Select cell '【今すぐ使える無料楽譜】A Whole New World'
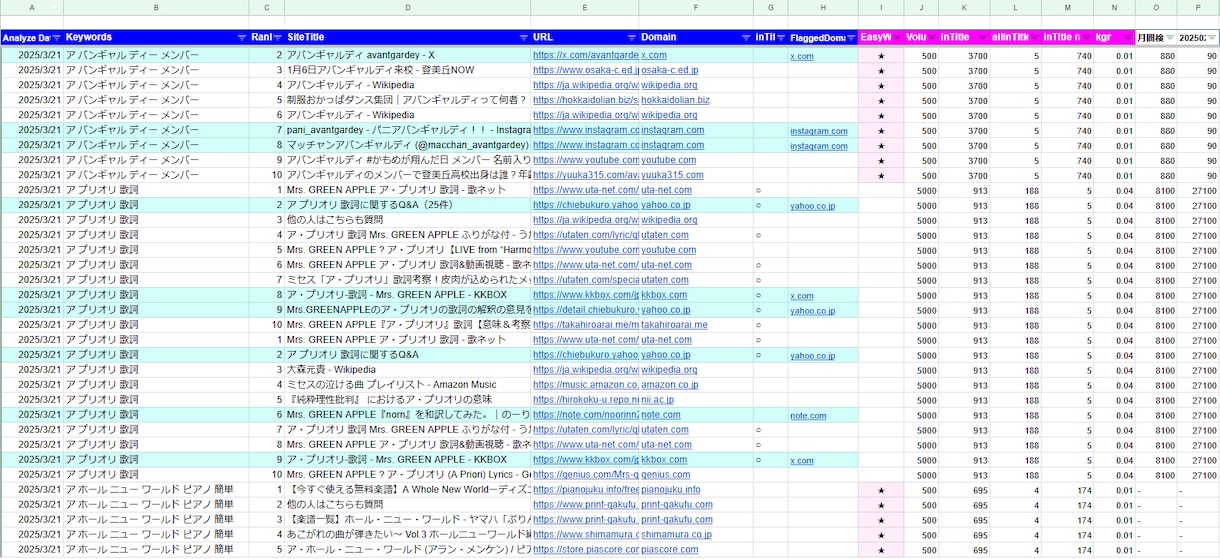This screenshot has height=559, width=1220. 408,490
